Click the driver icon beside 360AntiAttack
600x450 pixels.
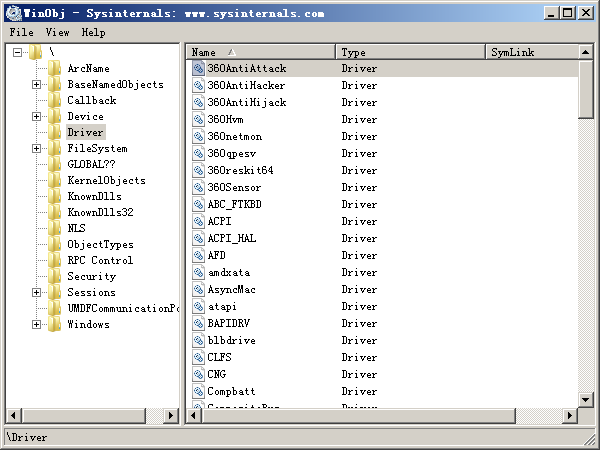[x=198, y=68]
